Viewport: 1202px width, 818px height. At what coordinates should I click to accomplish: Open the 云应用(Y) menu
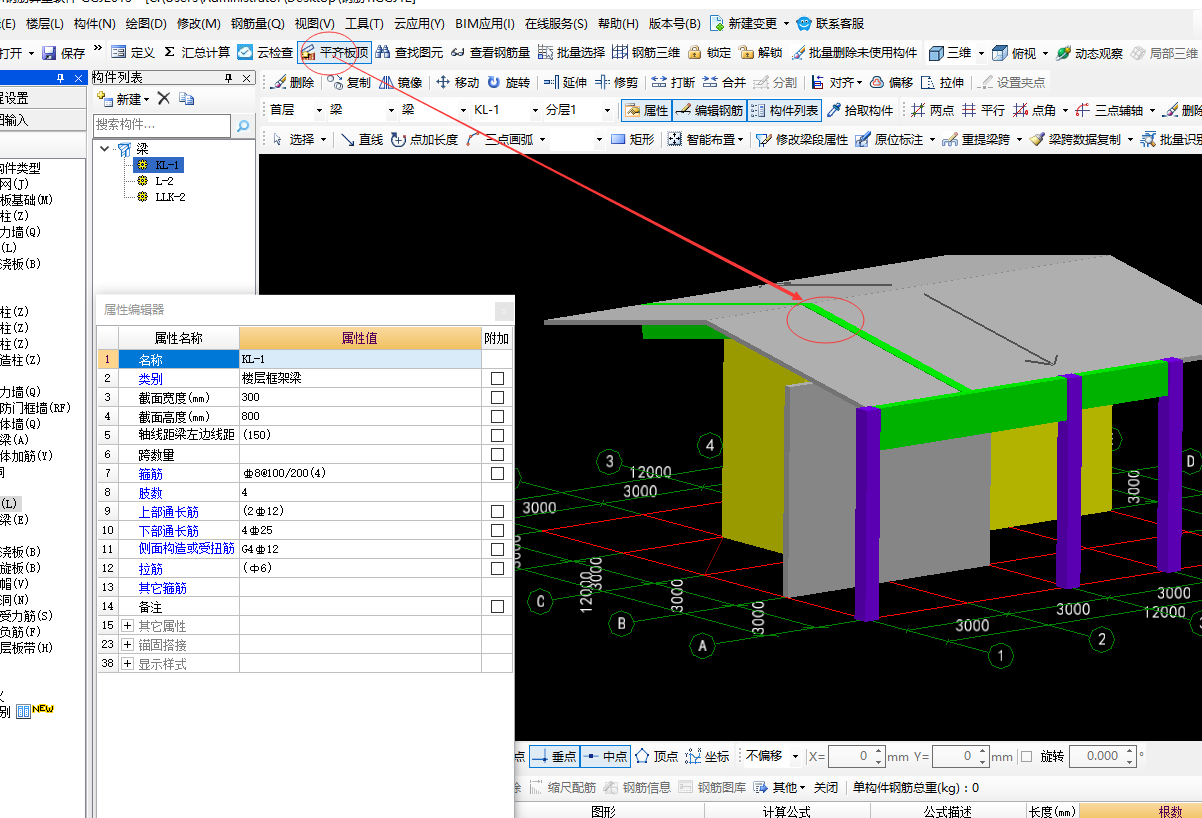(x=419, y=23)
